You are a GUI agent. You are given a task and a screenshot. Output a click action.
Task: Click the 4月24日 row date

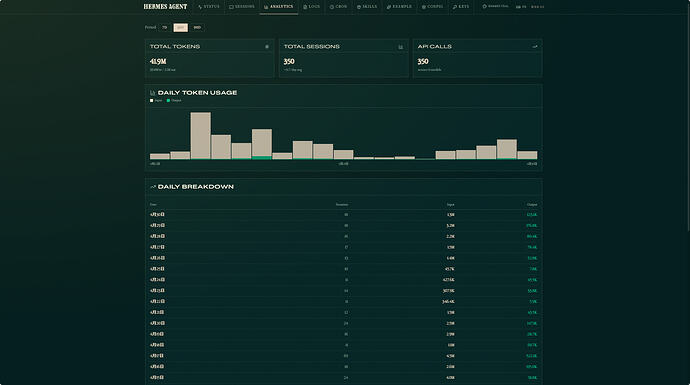coord(157,280)
